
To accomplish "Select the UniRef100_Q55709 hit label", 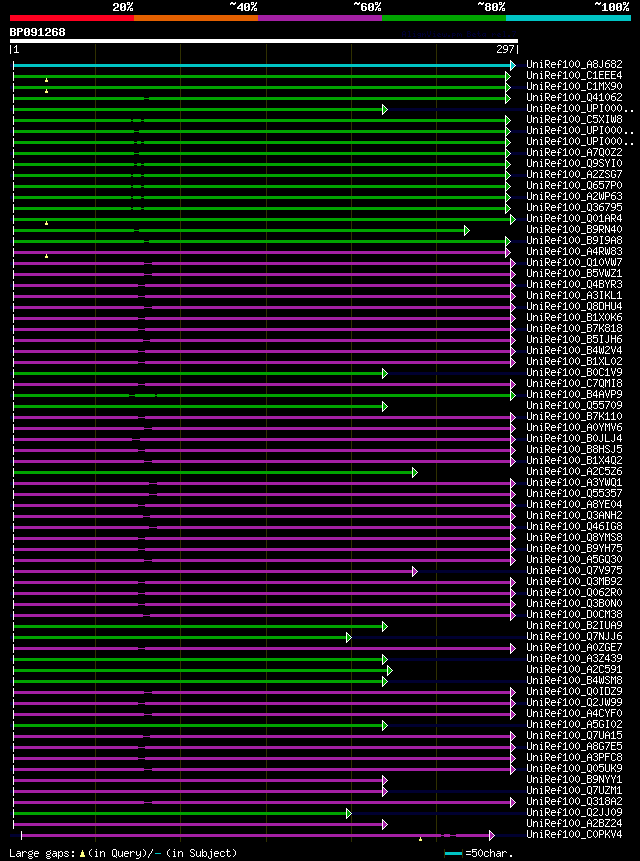I will 574,405.
